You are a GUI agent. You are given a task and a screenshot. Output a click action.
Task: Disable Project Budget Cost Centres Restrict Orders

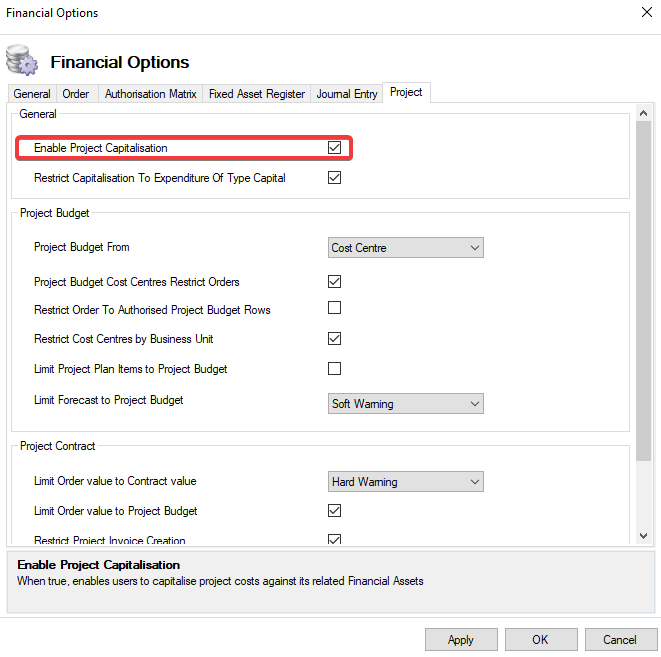pos(335,282)
